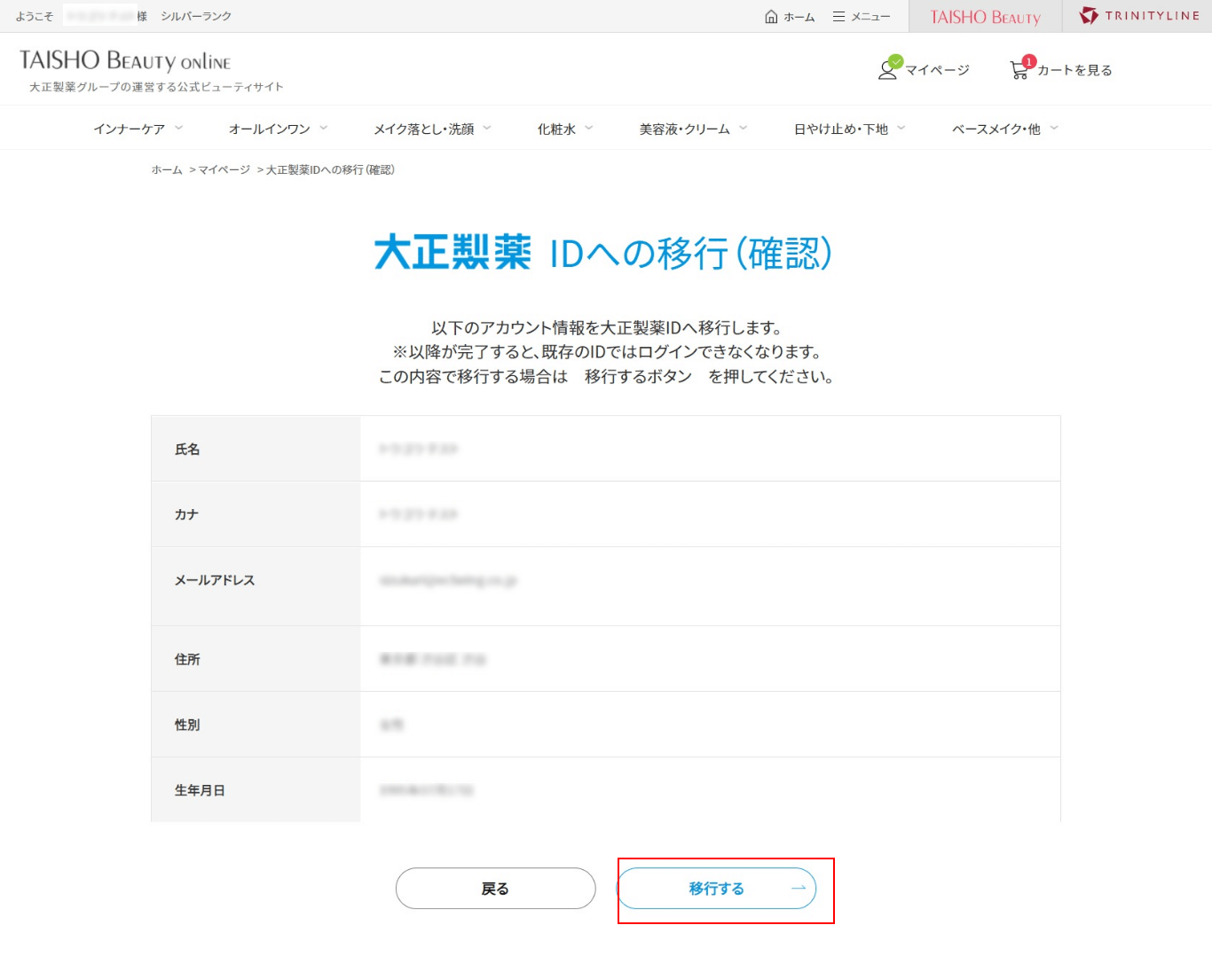This screenshot has width=1212, height=980.
Task: Switch to TAISHO BEAUTY tab
Action: pyautogui.click(x=985, y=17)
